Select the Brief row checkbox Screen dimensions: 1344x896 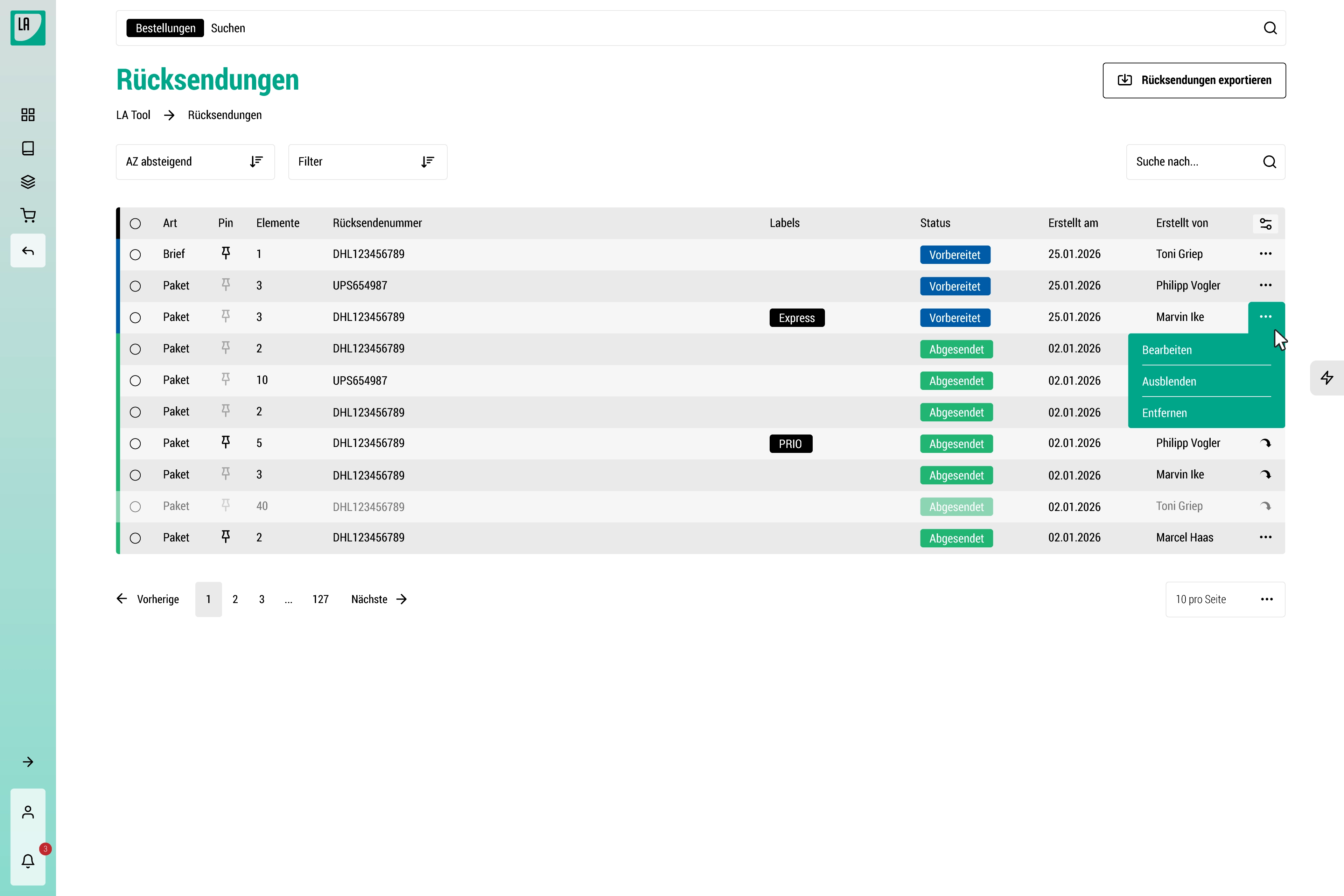coord(135,254)
